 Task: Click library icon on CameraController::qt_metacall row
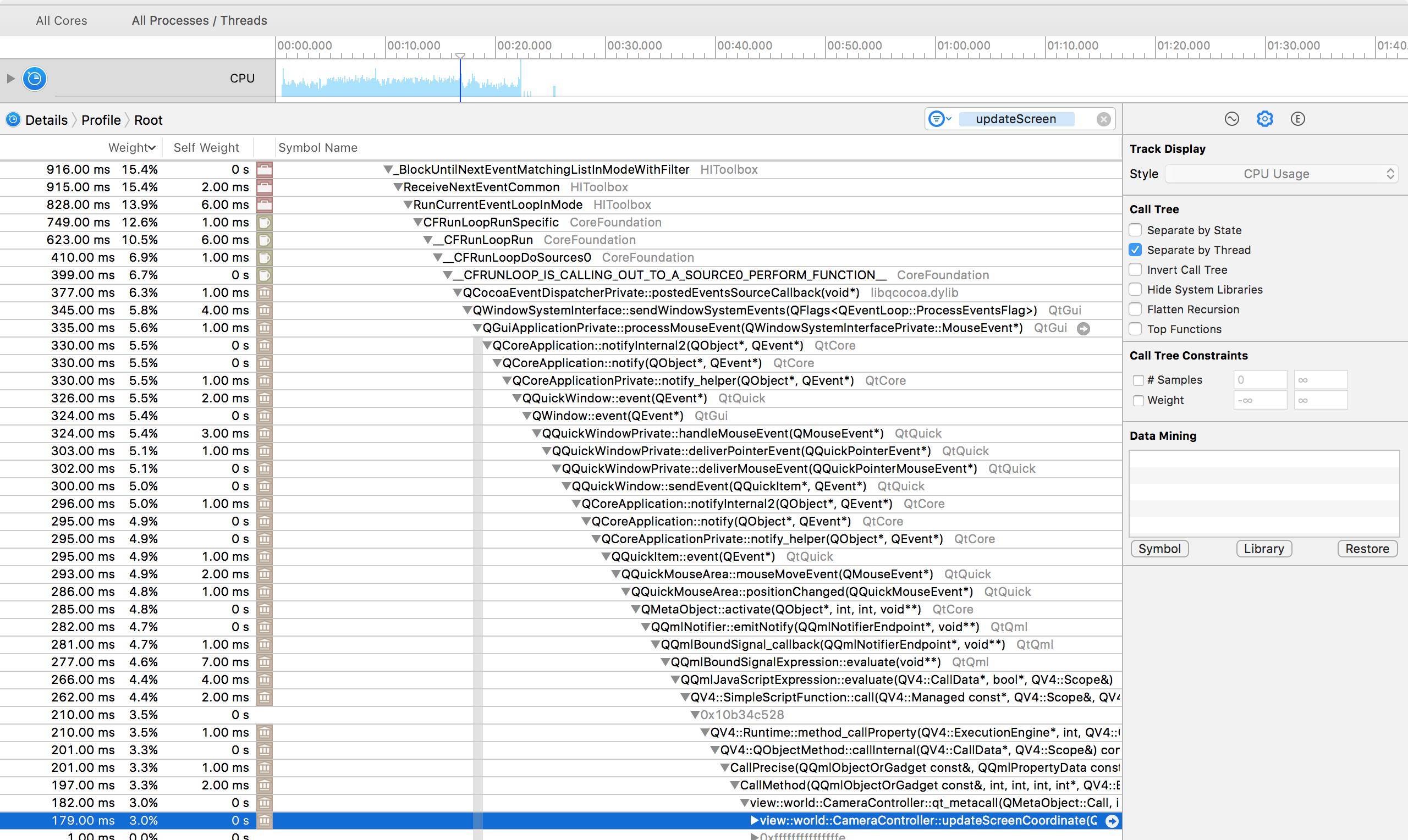coord(265,803)
